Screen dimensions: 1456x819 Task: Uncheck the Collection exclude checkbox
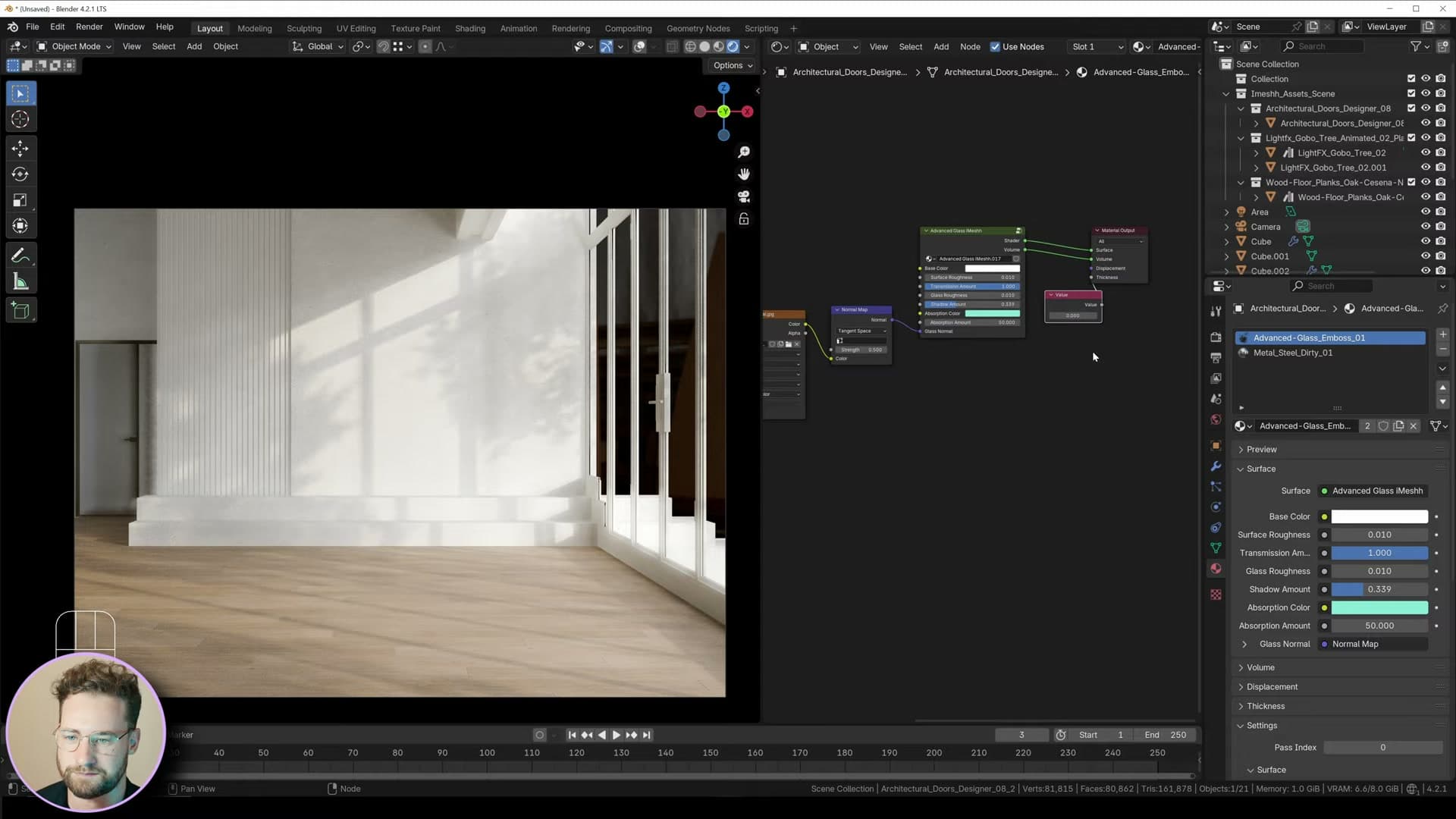point(1411,79)
